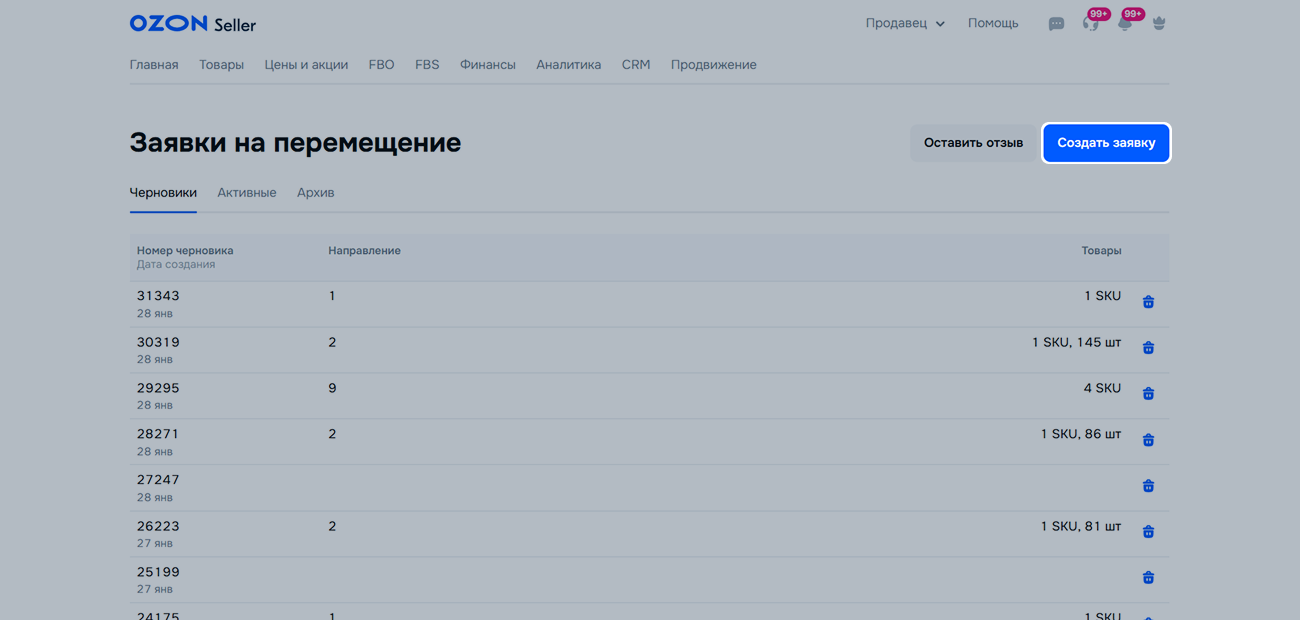This screenshot has height=620, width=1300.
Task: Remove draft 27247 using trash icon
Action: [x=1148, y=486]
